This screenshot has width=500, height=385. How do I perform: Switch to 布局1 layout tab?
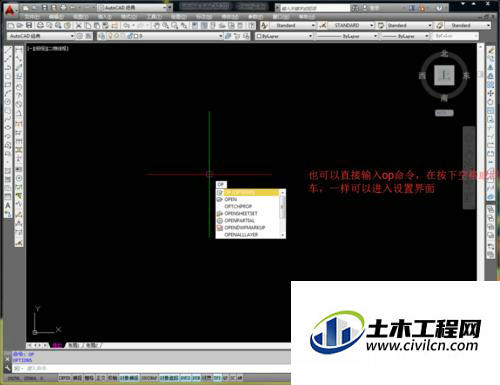click(74, 345)
